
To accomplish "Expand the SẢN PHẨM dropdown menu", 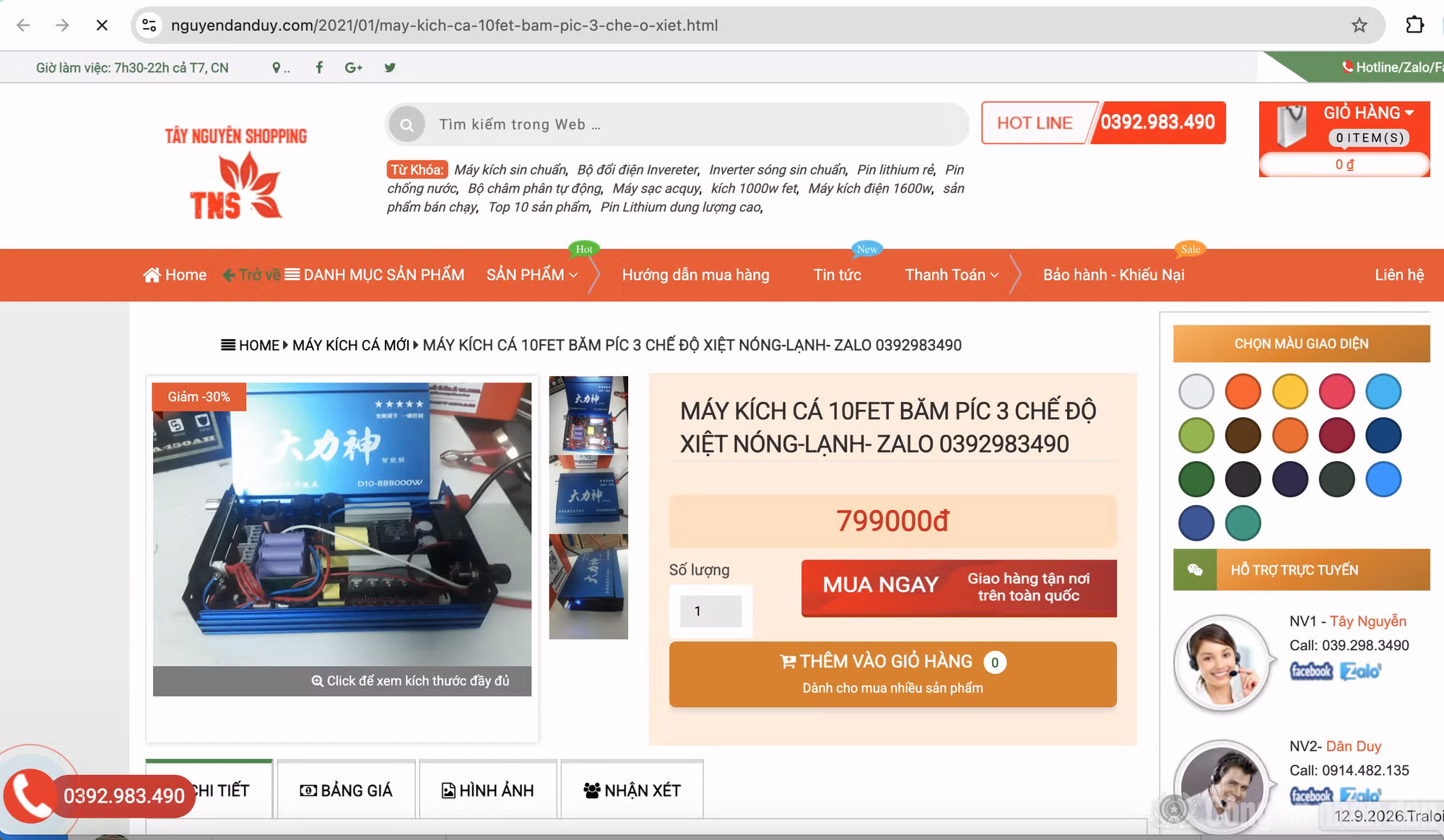I will [x=532, y=275].
